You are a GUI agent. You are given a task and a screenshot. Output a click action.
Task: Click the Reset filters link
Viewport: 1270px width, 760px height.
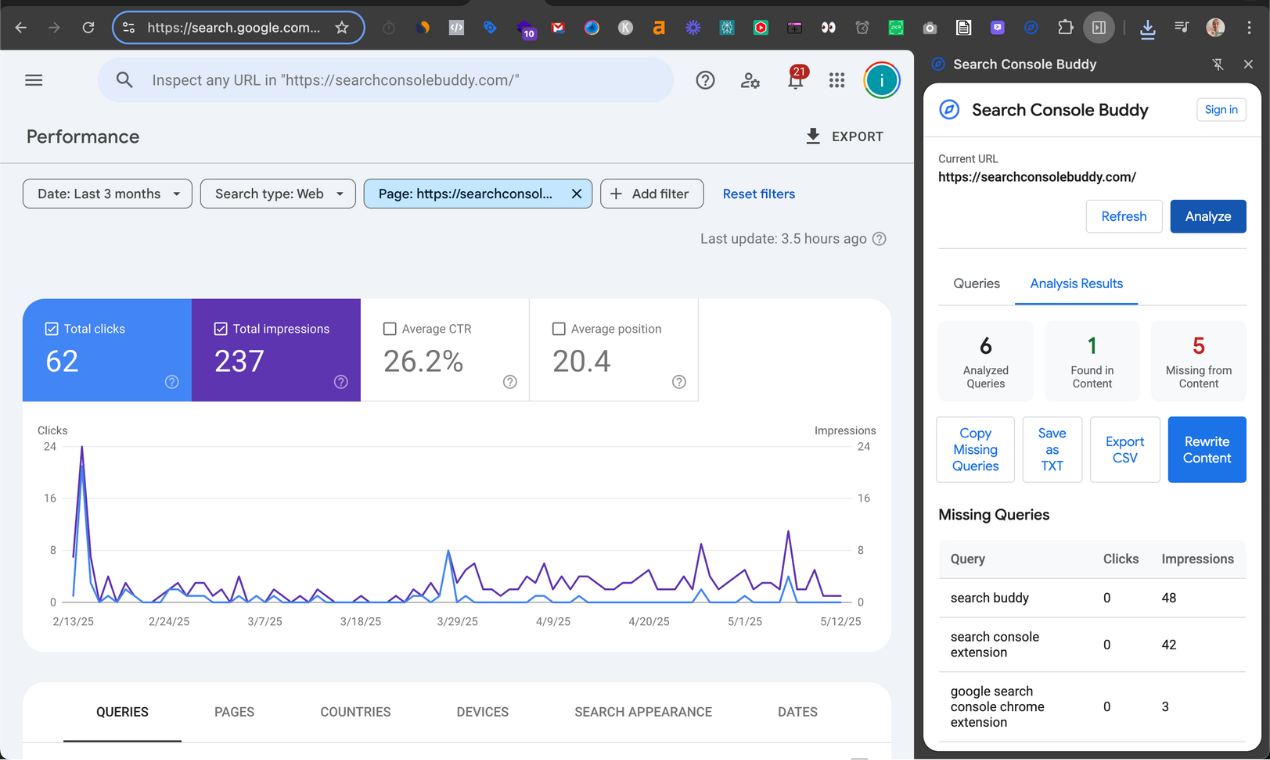[758, 194]
